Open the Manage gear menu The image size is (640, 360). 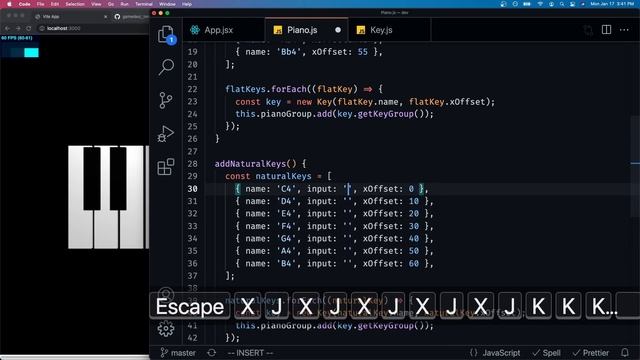click(x=166, y=329)
